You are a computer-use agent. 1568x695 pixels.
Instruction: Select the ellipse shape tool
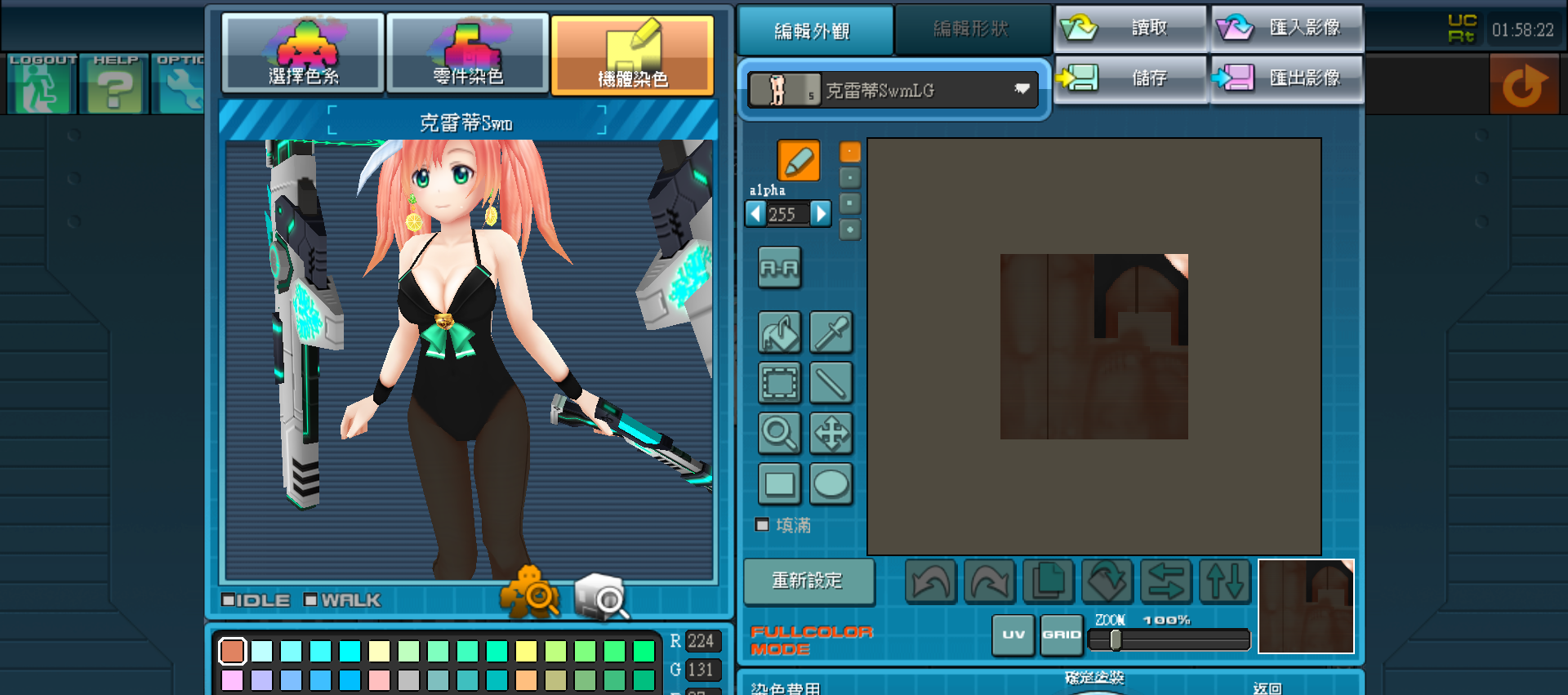point(831,484)
